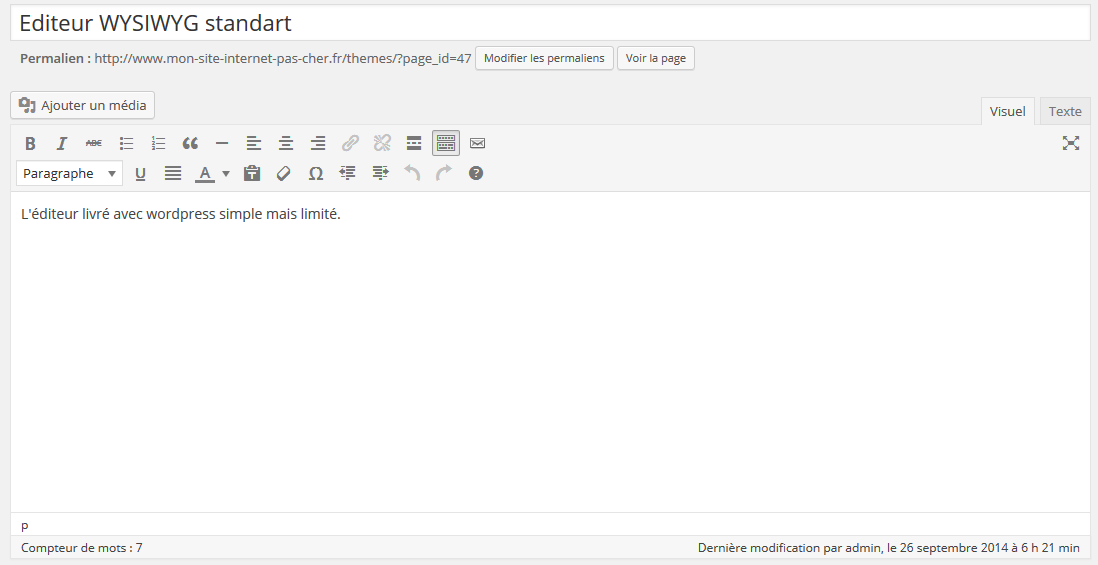
Task: Enter distraction-free fullscreen mode
Action: click(1070, 143)
